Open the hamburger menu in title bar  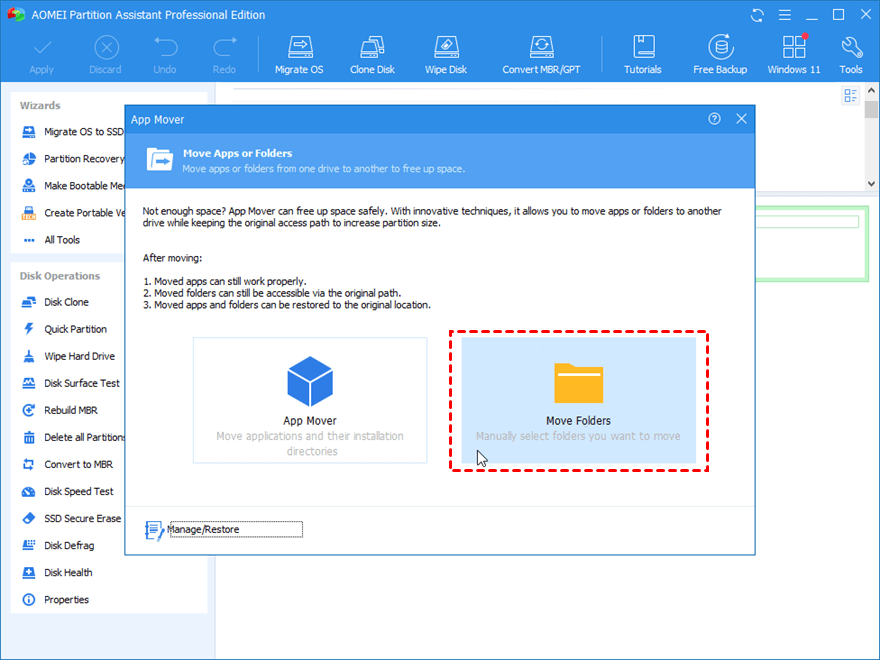785,15
